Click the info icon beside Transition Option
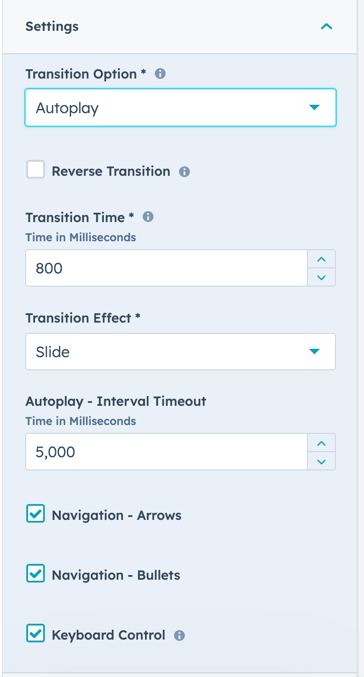364x677 pixels. tap(160, 74)
